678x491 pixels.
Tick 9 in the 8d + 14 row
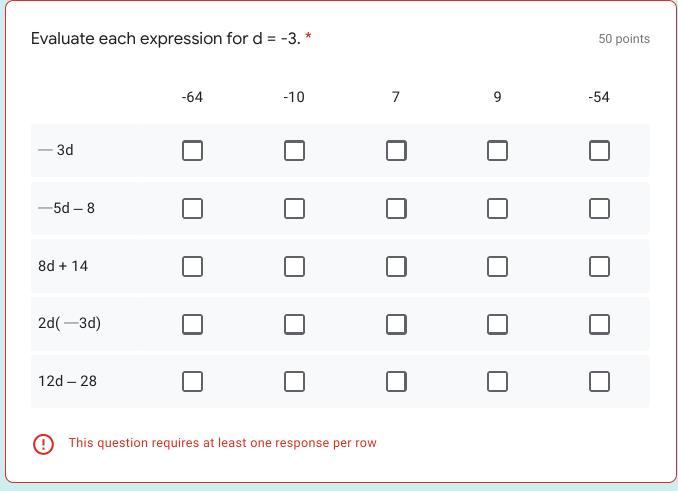coord(497,266)
